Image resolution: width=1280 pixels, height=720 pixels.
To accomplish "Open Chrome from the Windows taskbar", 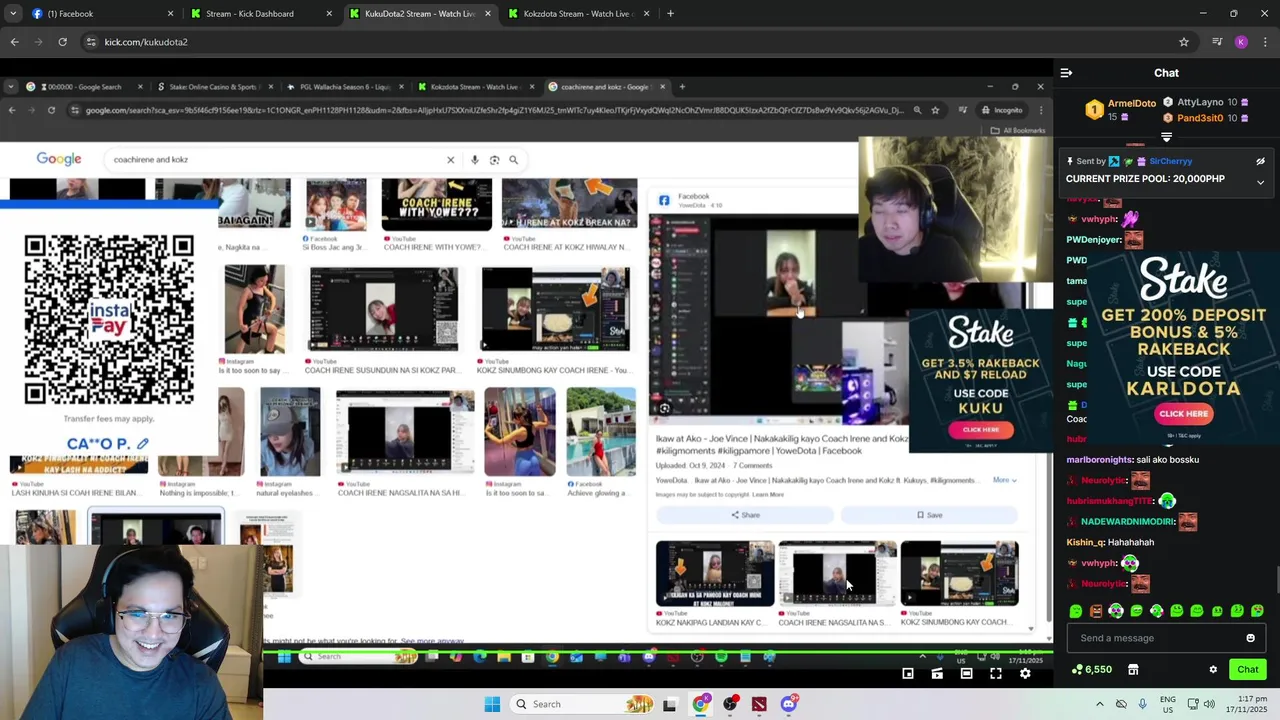I will click(700, 704).
